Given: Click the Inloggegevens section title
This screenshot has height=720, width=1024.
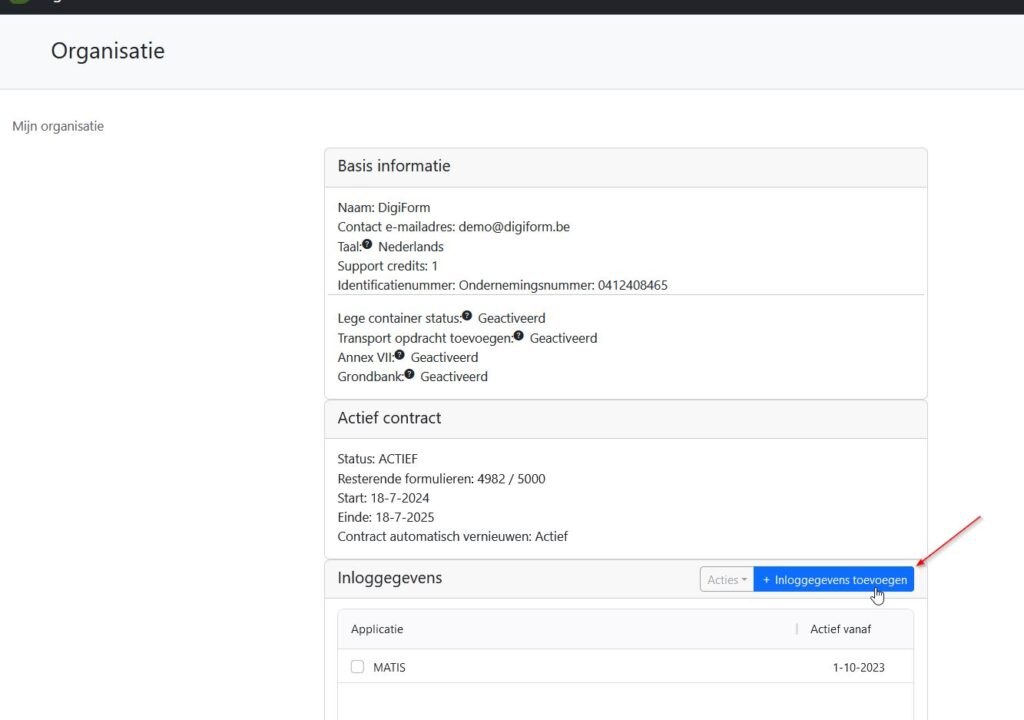Looking at the screenshot, I should (390, 578).
